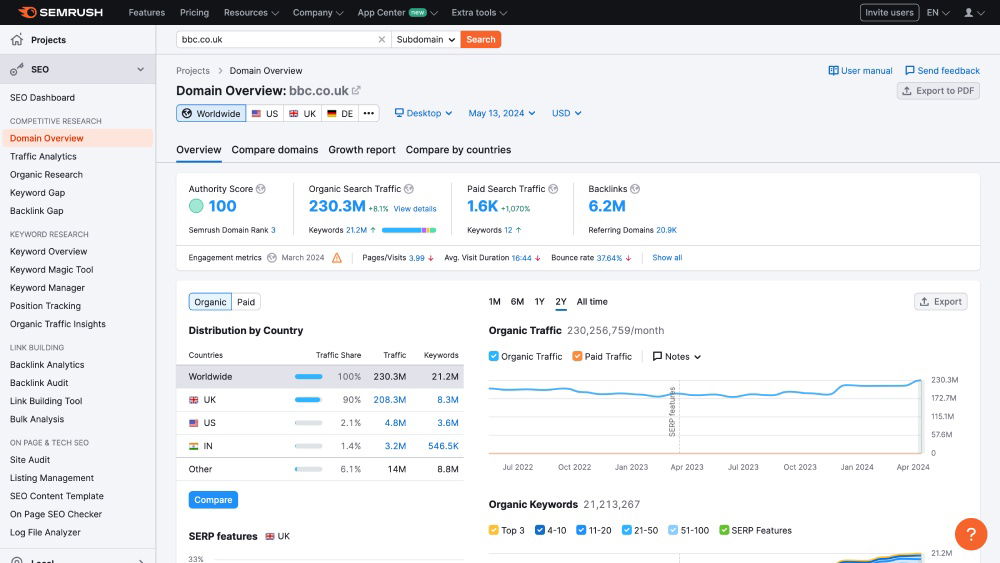The height and width of the screenshot is (563, 1000).
Task: Click the Projects home icon
Action: pyautogui.click(x=17, y=40)
